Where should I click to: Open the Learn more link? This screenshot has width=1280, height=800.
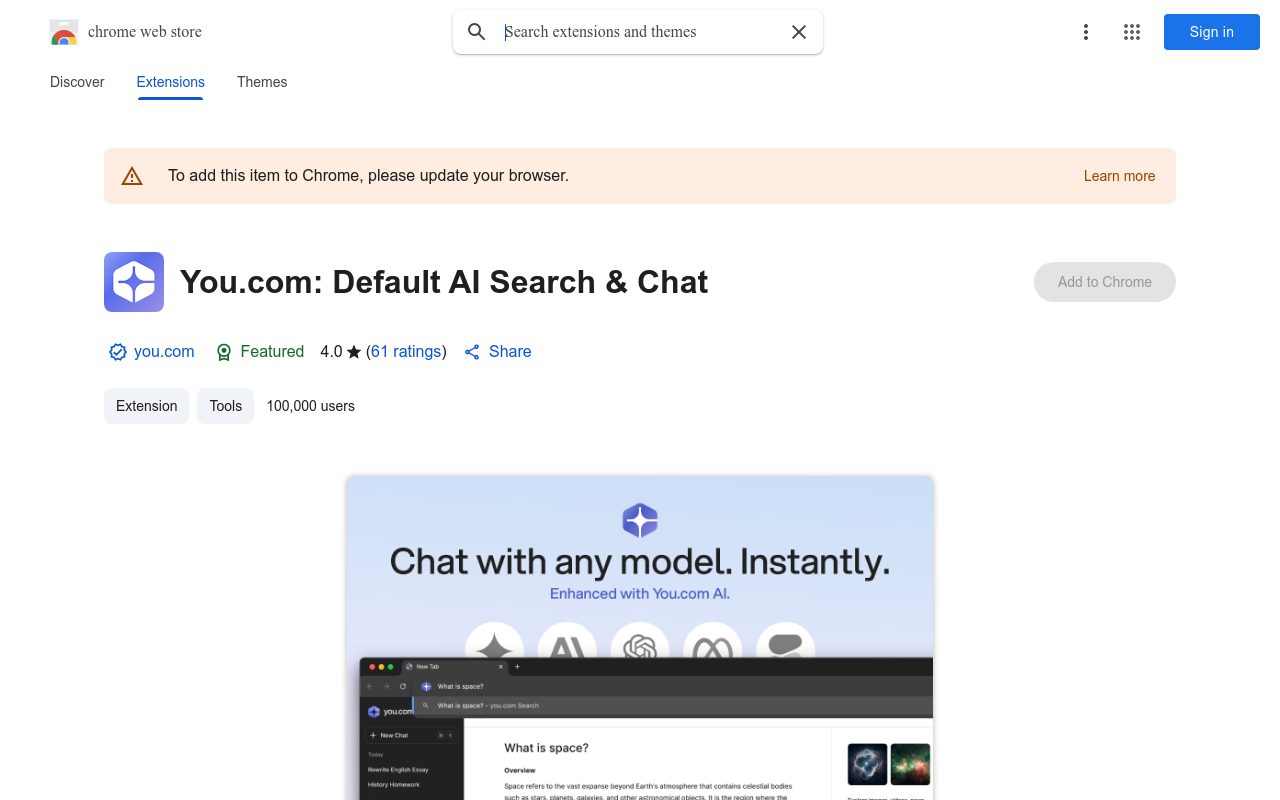coord(1119,176)
